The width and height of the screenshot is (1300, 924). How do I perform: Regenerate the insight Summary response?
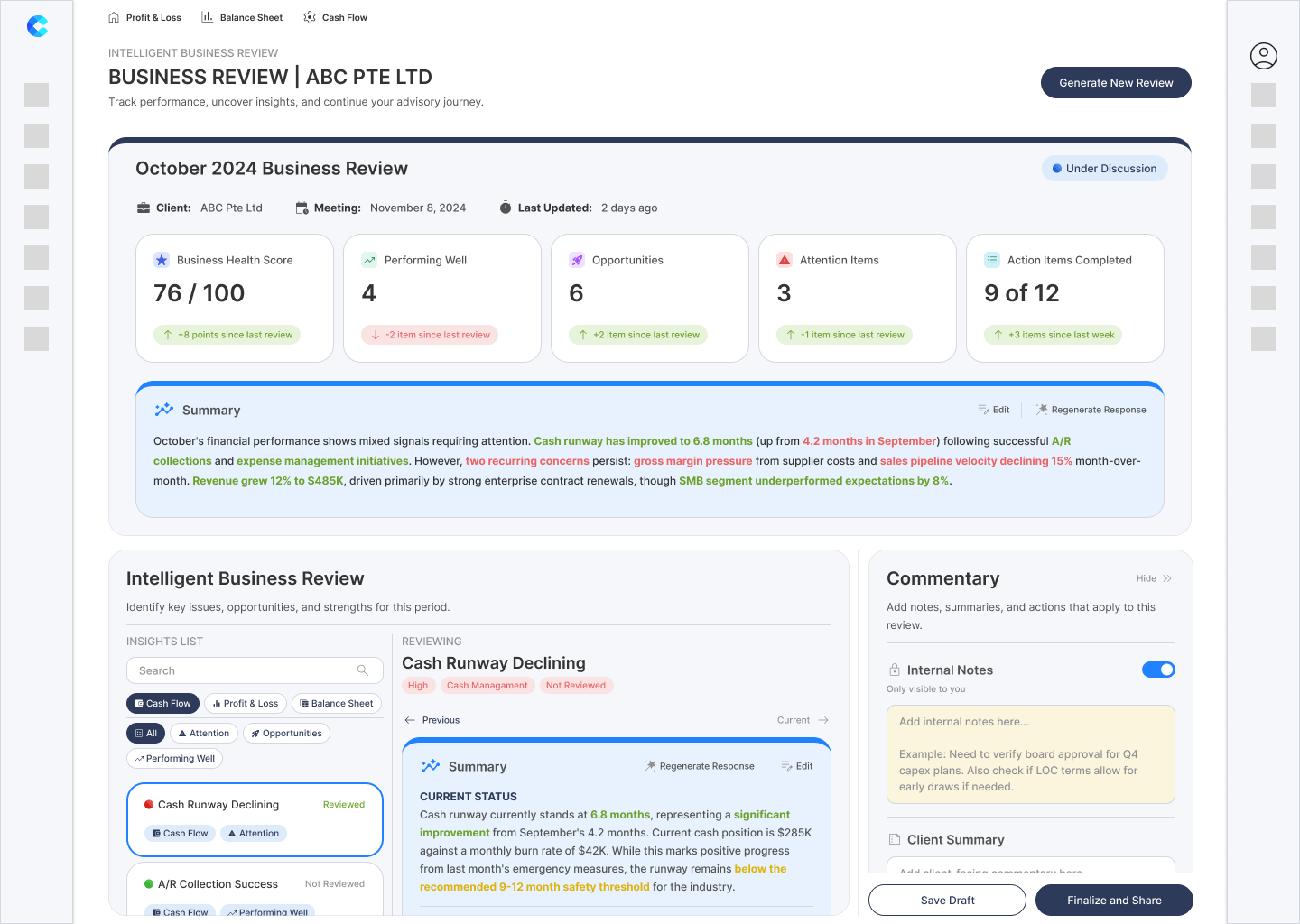(x=700, y=766)
